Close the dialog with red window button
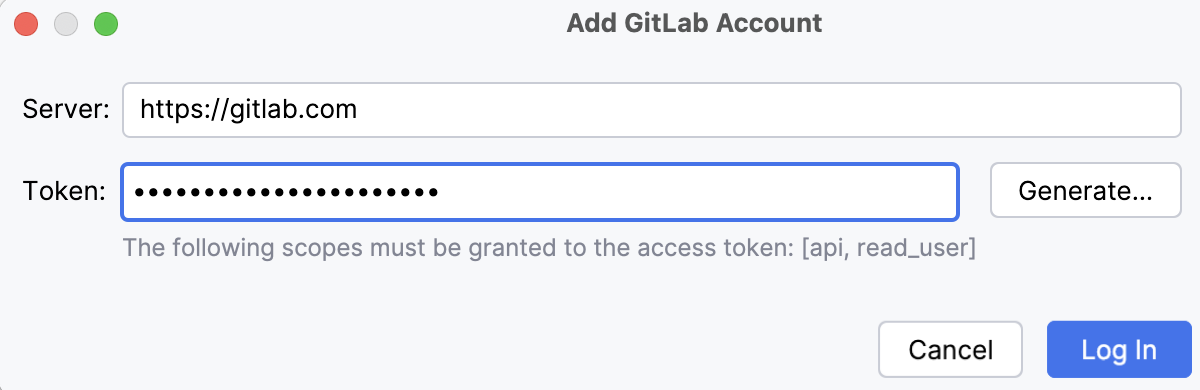This screenshot has height=390, width=1200. [27, 24]
